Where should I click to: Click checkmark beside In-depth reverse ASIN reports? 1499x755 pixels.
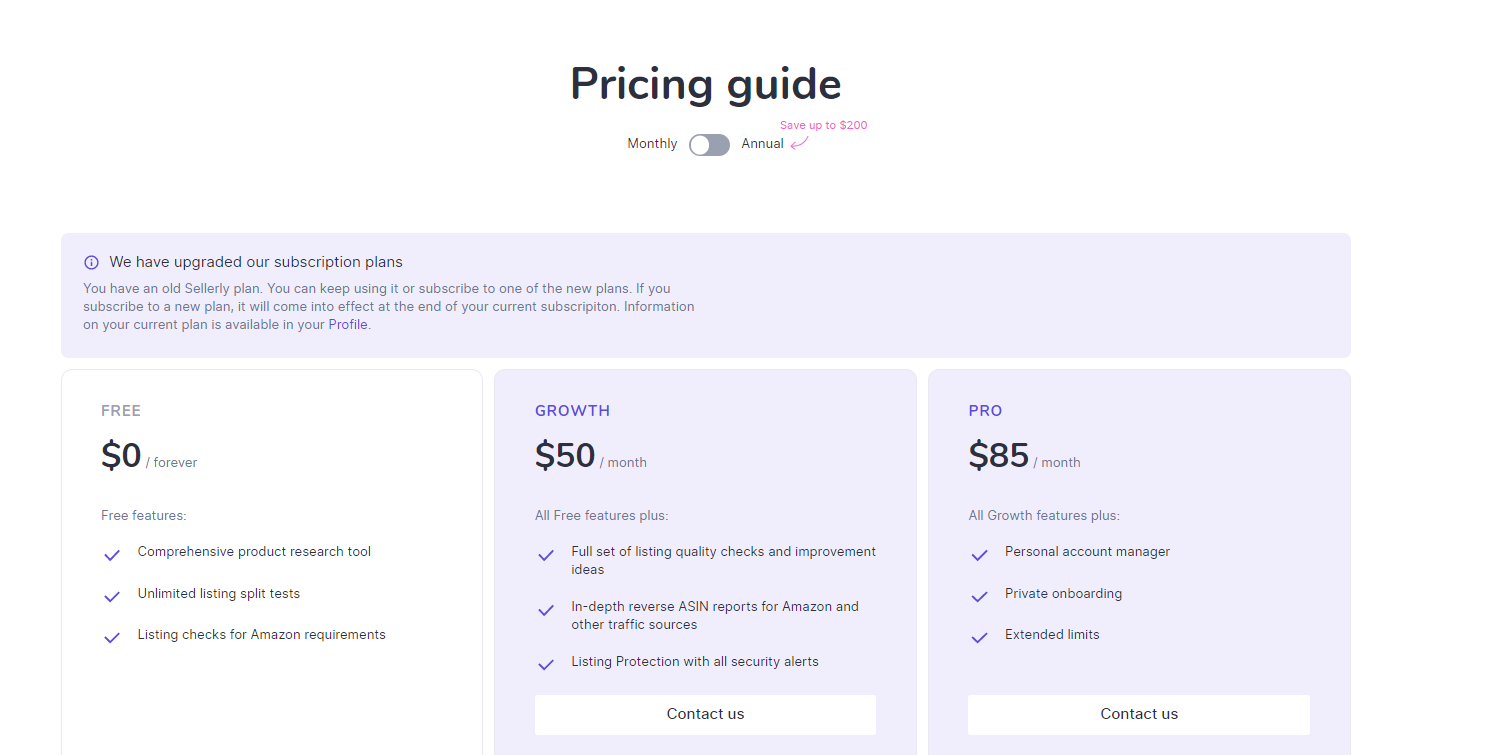point(546,610)
